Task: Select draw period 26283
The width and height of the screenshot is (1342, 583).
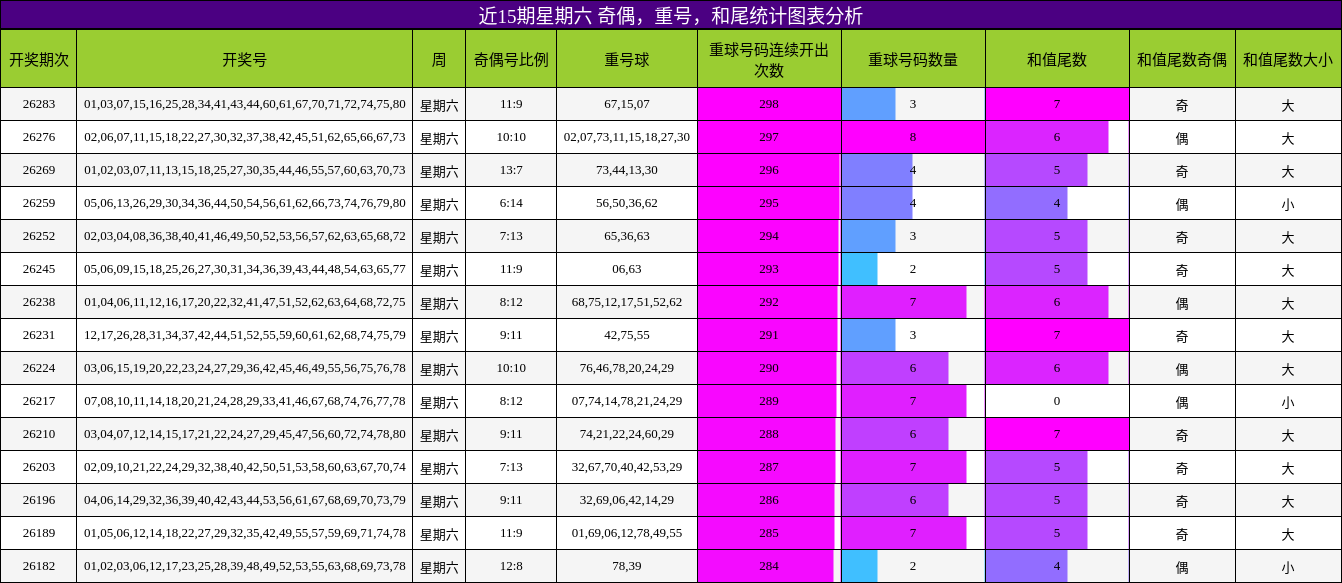Action: click(x=38, y=104)
